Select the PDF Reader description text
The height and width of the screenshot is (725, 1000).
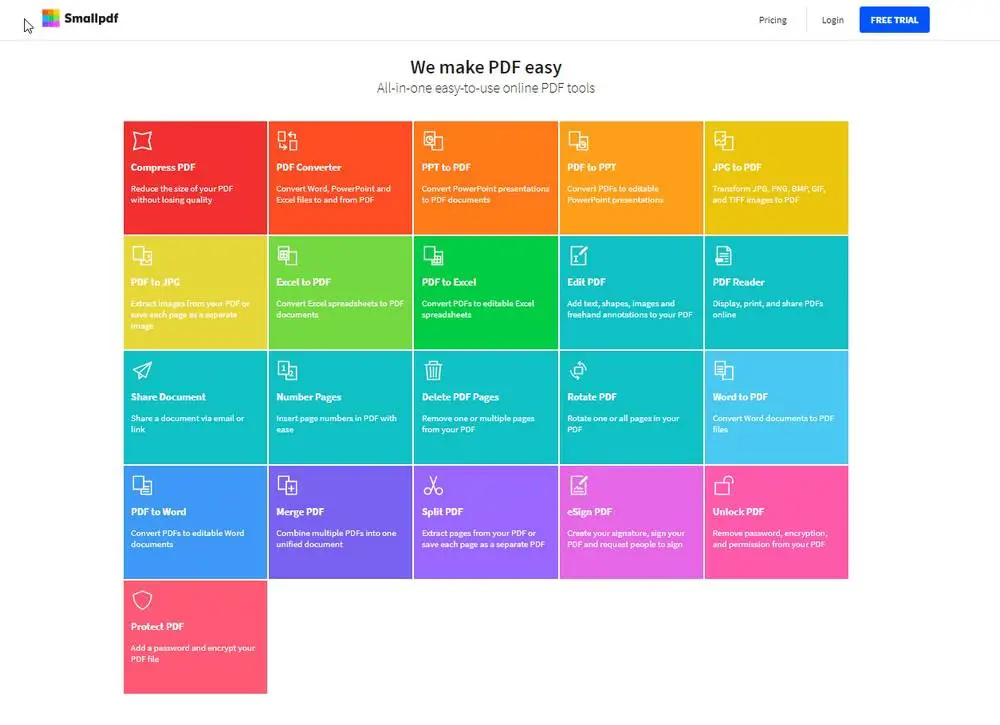(x=767, y=309)
